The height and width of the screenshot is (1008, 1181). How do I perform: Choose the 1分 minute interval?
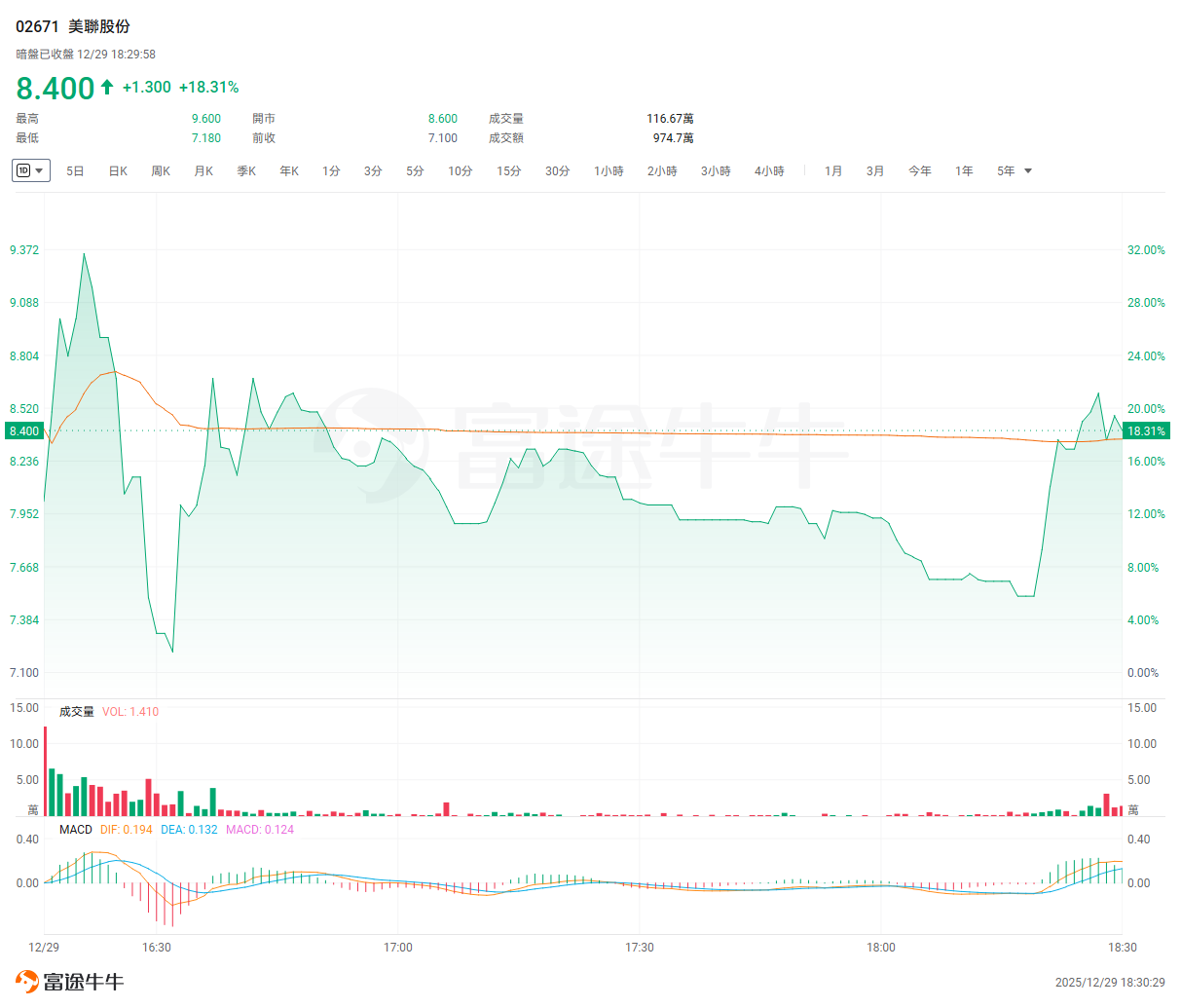331,171
